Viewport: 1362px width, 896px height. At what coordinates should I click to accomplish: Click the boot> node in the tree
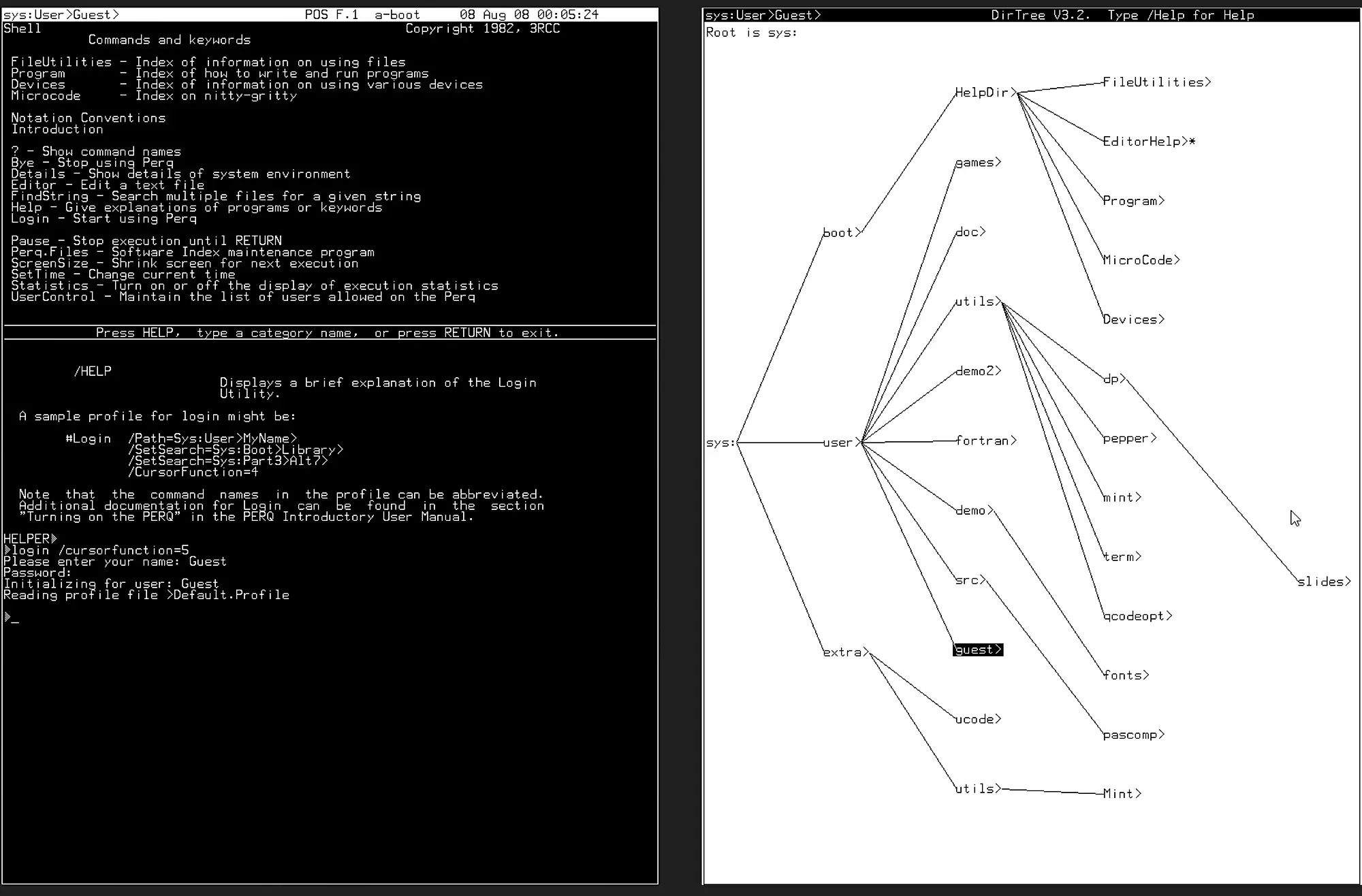pyautogui.click(x=842, y=232)
